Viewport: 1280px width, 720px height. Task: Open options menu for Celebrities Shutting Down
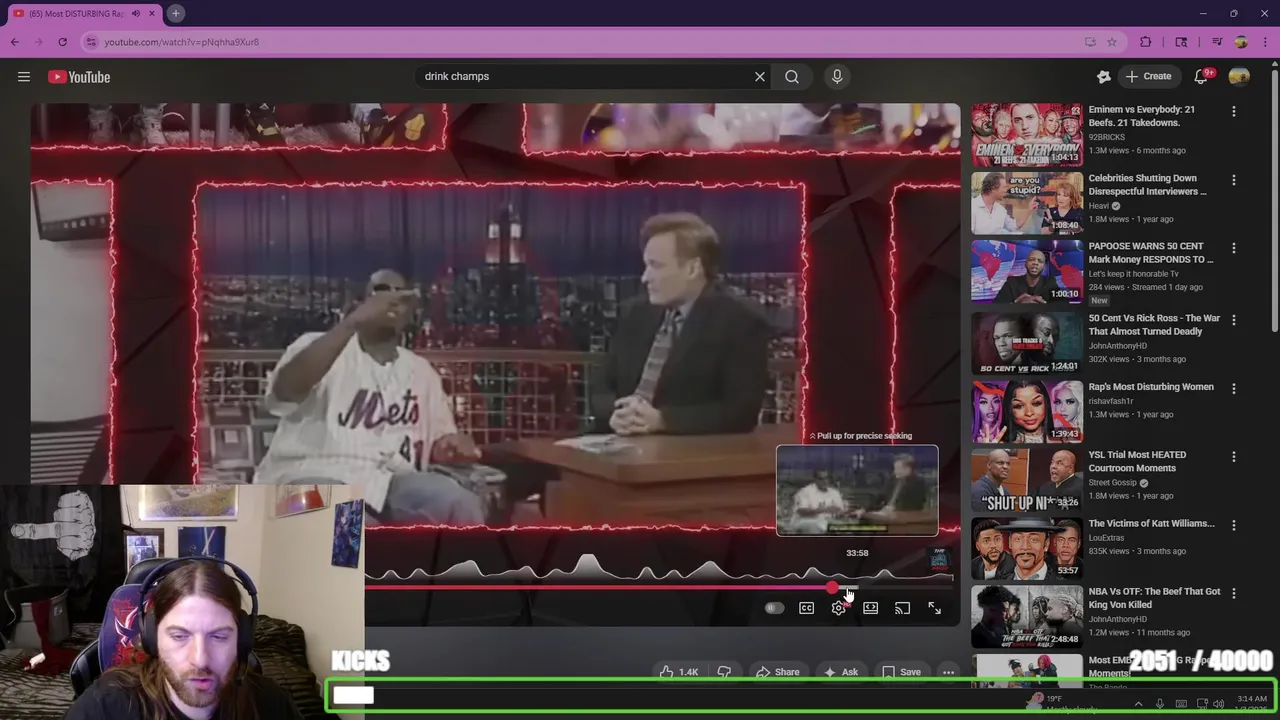pos(1233,180)
